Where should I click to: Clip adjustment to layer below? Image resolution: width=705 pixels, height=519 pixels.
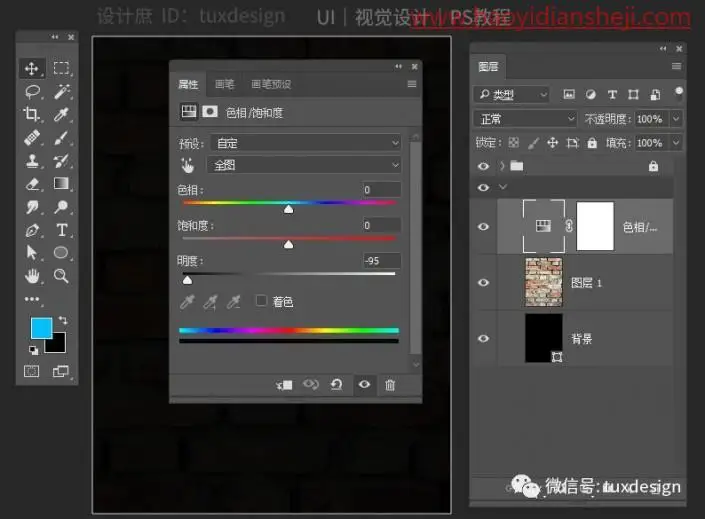284,385
